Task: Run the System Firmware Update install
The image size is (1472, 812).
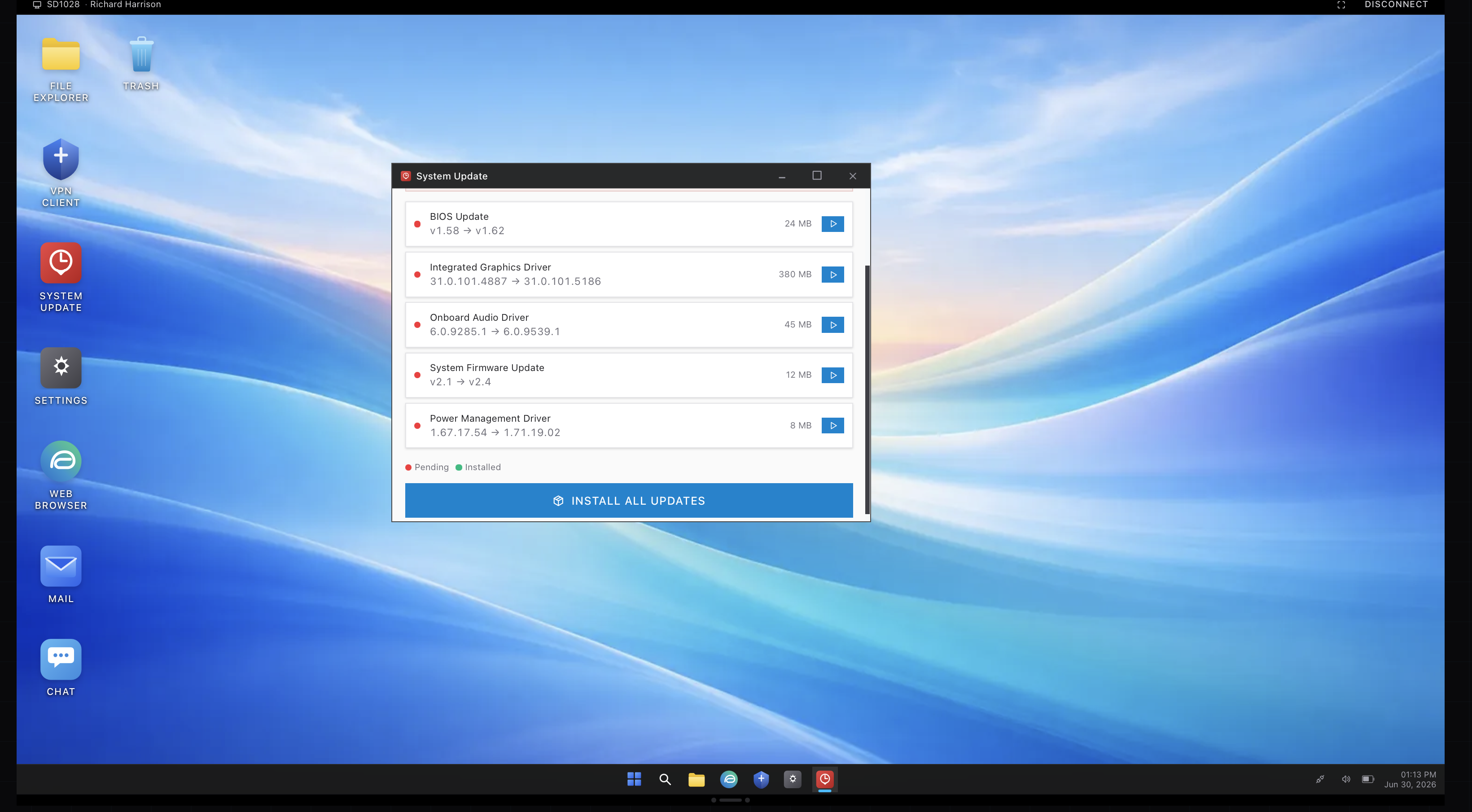Action: (x=832, y=375)
